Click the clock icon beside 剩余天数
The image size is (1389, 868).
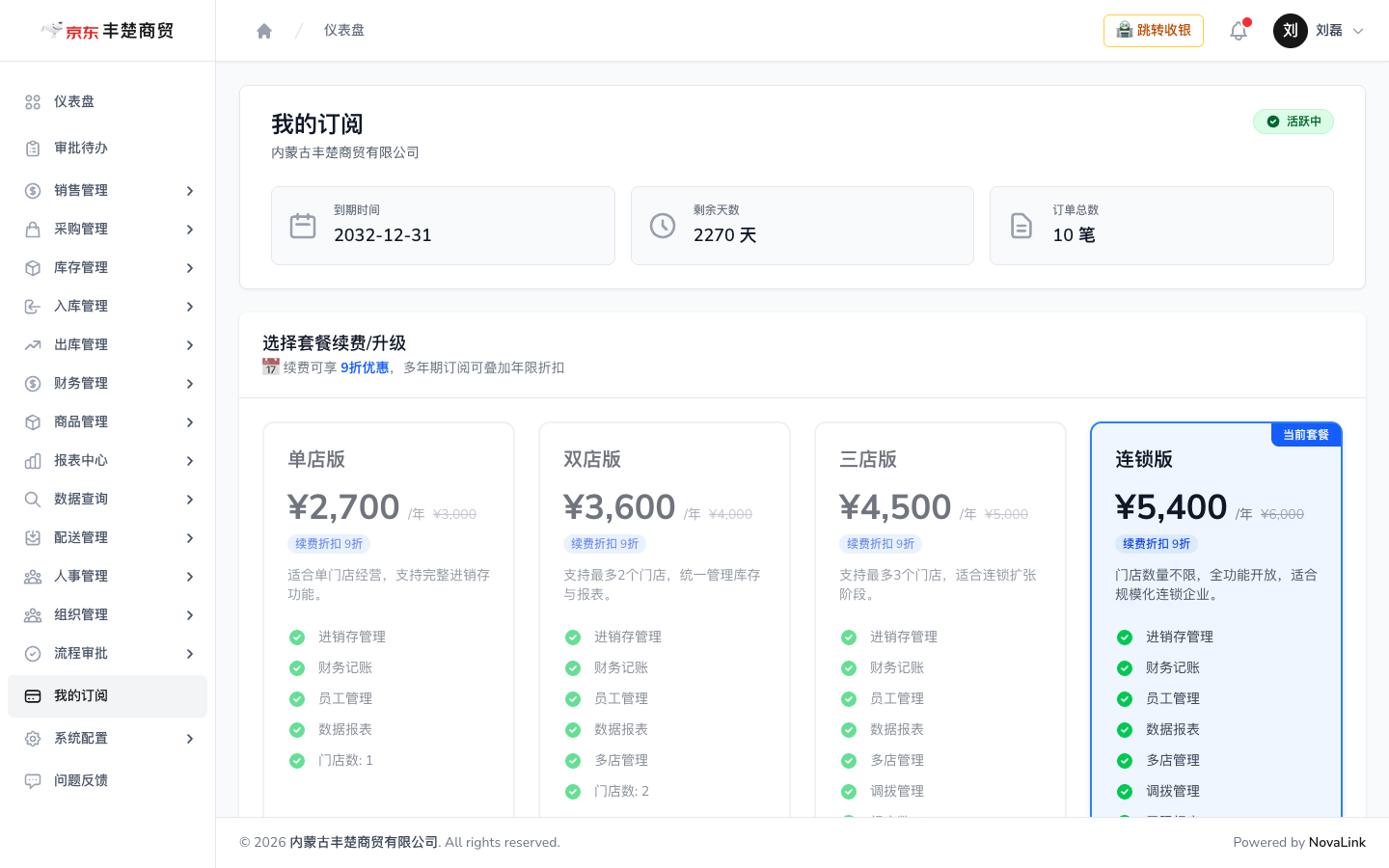(x=663, y=226)
